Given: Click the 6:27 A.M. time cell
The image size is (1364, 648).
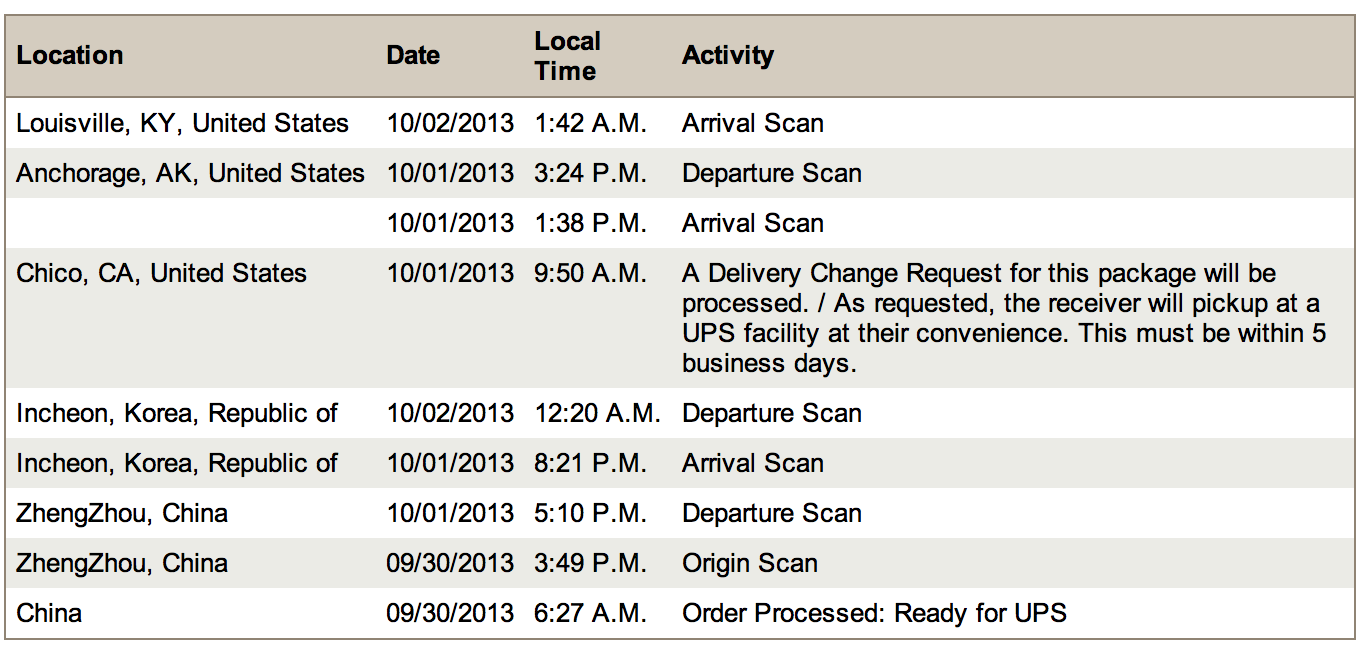Looking at the screenshot, I should click(590, 614).
